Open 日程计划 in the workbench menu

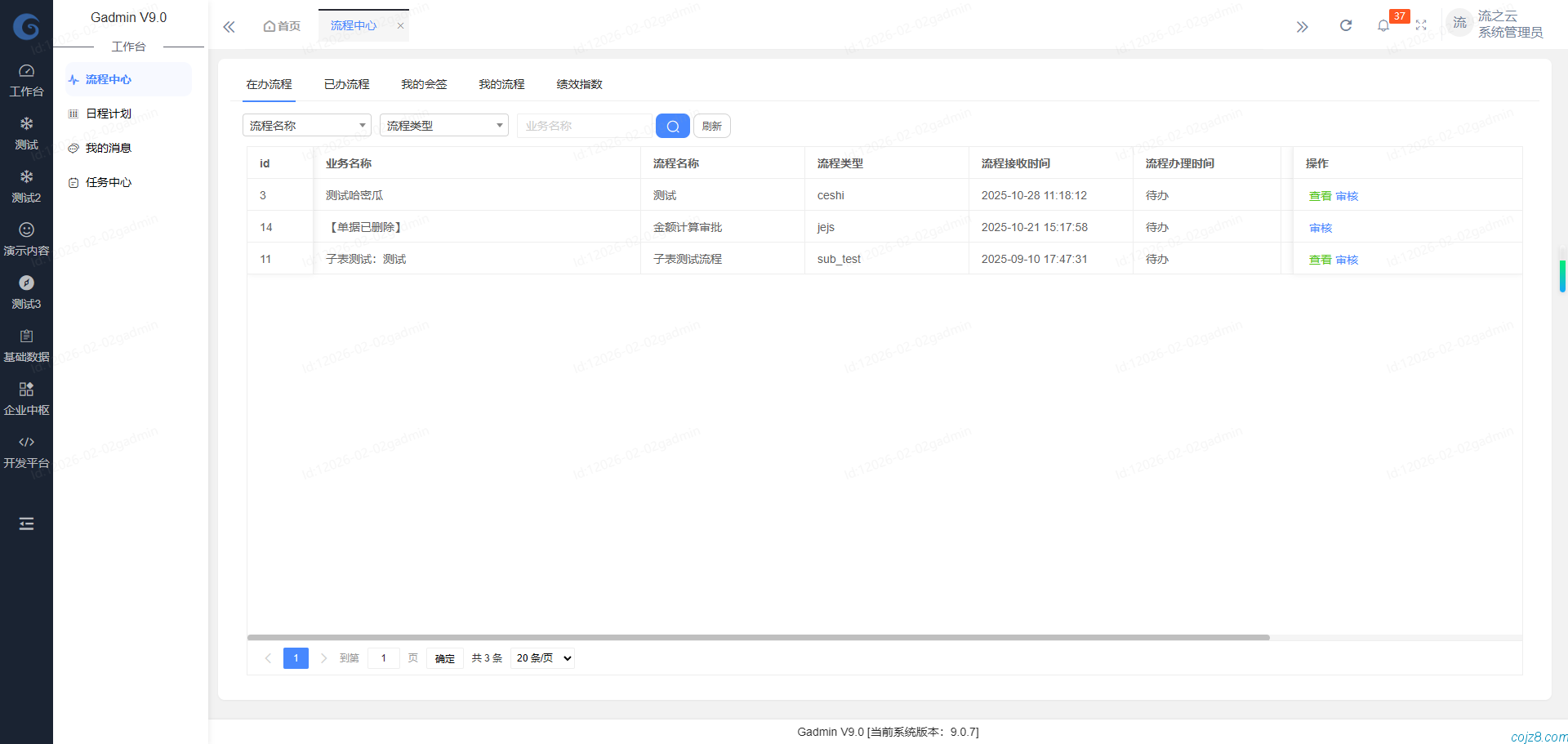tap(108, 114)
